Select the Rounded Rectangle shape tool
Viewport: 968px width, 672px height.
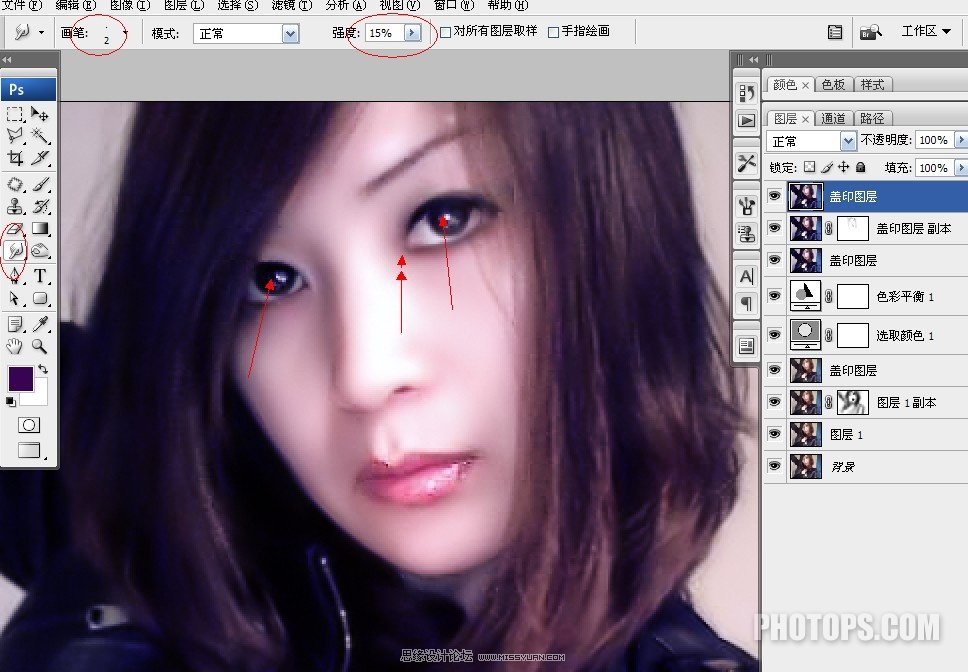(40, 298)
